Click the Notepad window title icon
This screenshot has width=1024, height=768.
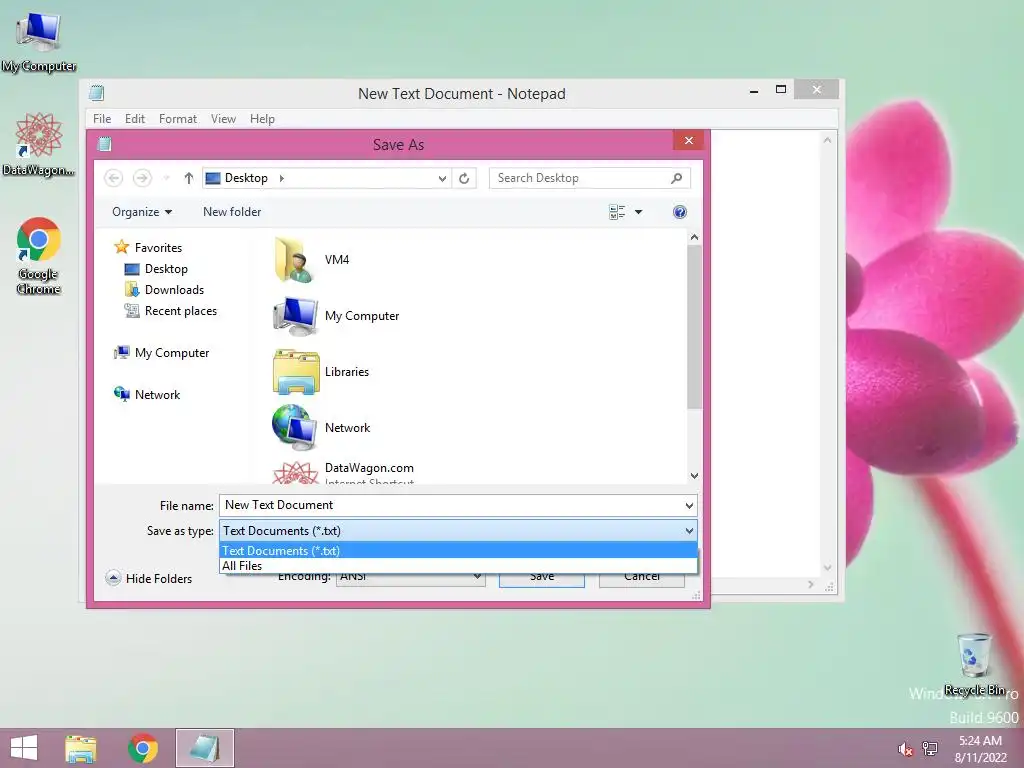coord(97,93)
